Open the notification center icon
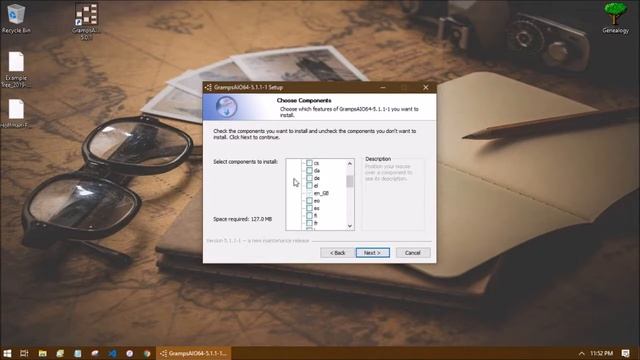Image resolution: width=640 pixels, height=360 pixels. click(x=625, y=353)
